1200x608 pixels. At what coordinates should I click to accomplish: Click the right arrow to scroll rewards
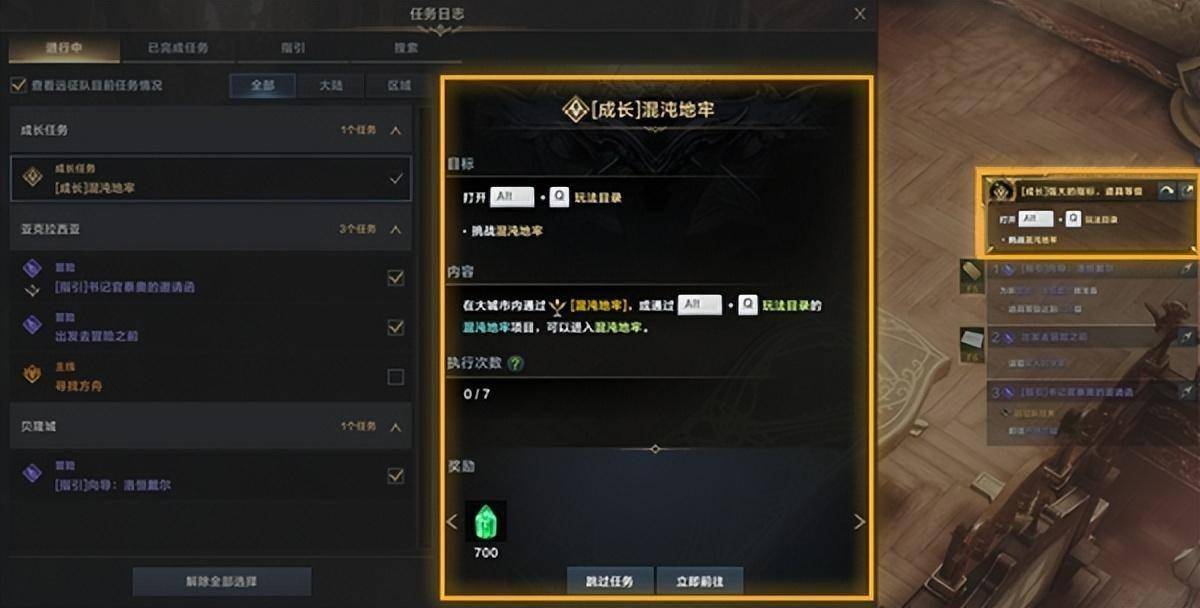(x=859, y=522)
